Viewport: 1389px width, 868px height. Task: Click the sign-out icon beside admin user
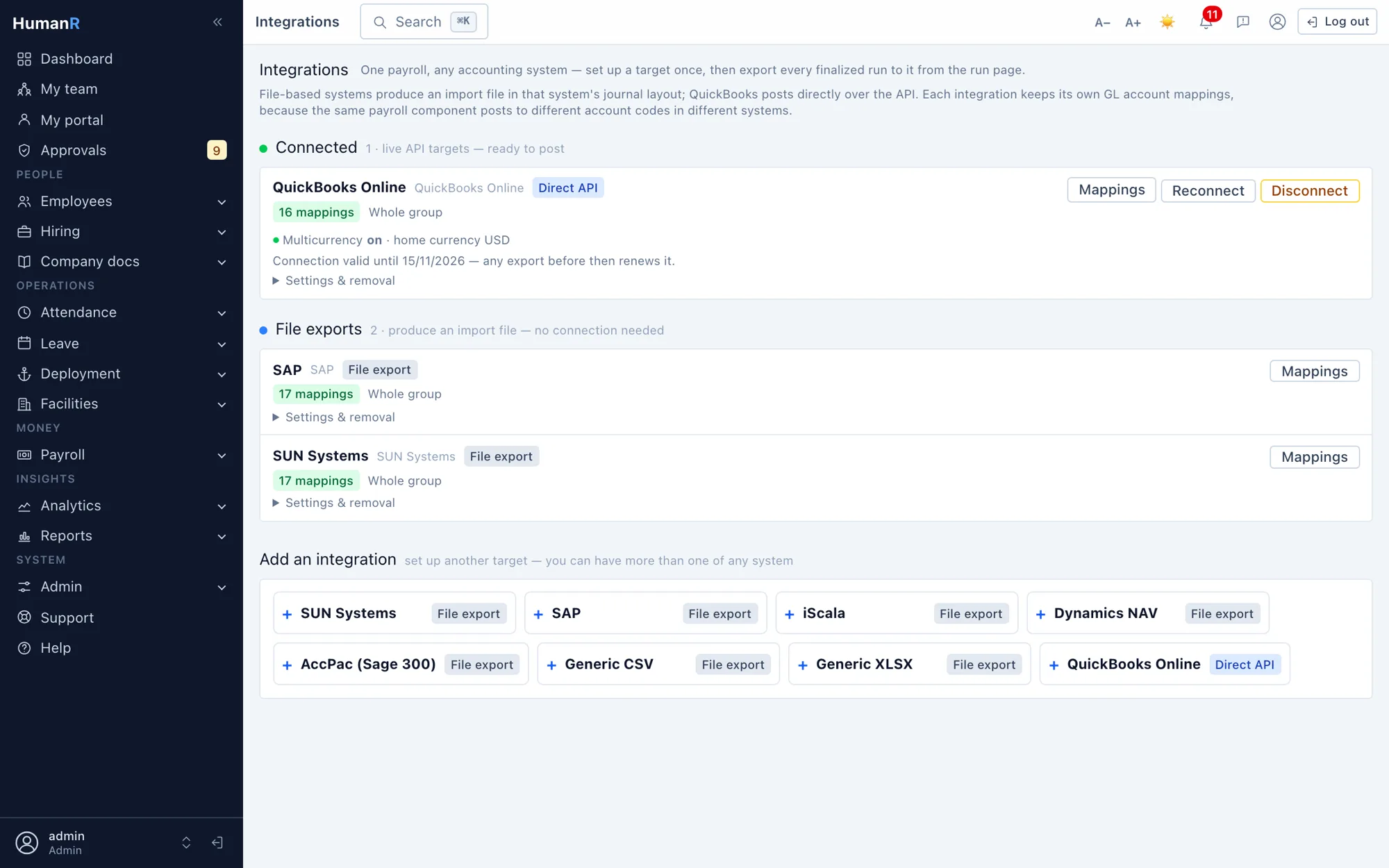pyautogui.click(x=217, y=842)
